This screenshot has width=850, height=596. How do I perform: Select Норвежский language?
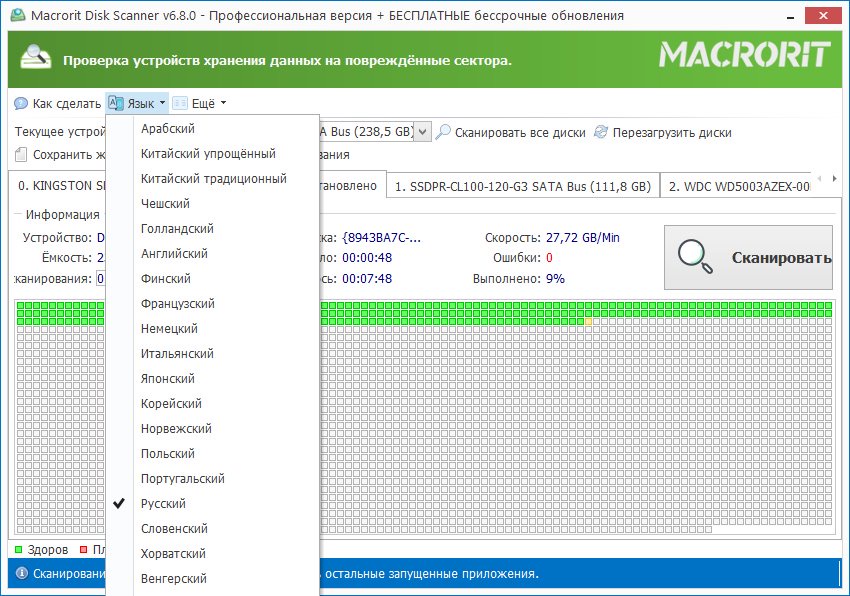(212, 428)
